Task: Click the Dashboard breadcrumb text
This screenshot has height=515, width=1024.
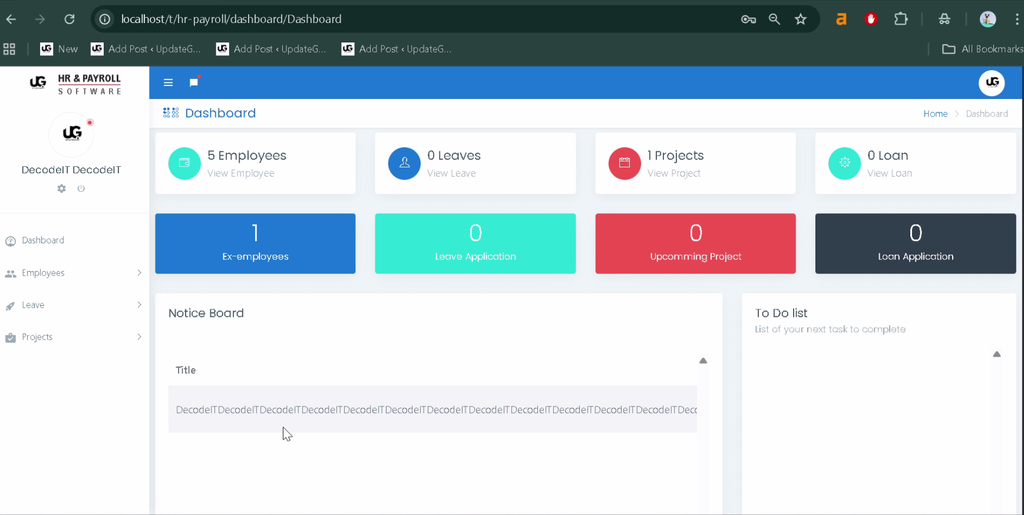Action: pos(987,114)
